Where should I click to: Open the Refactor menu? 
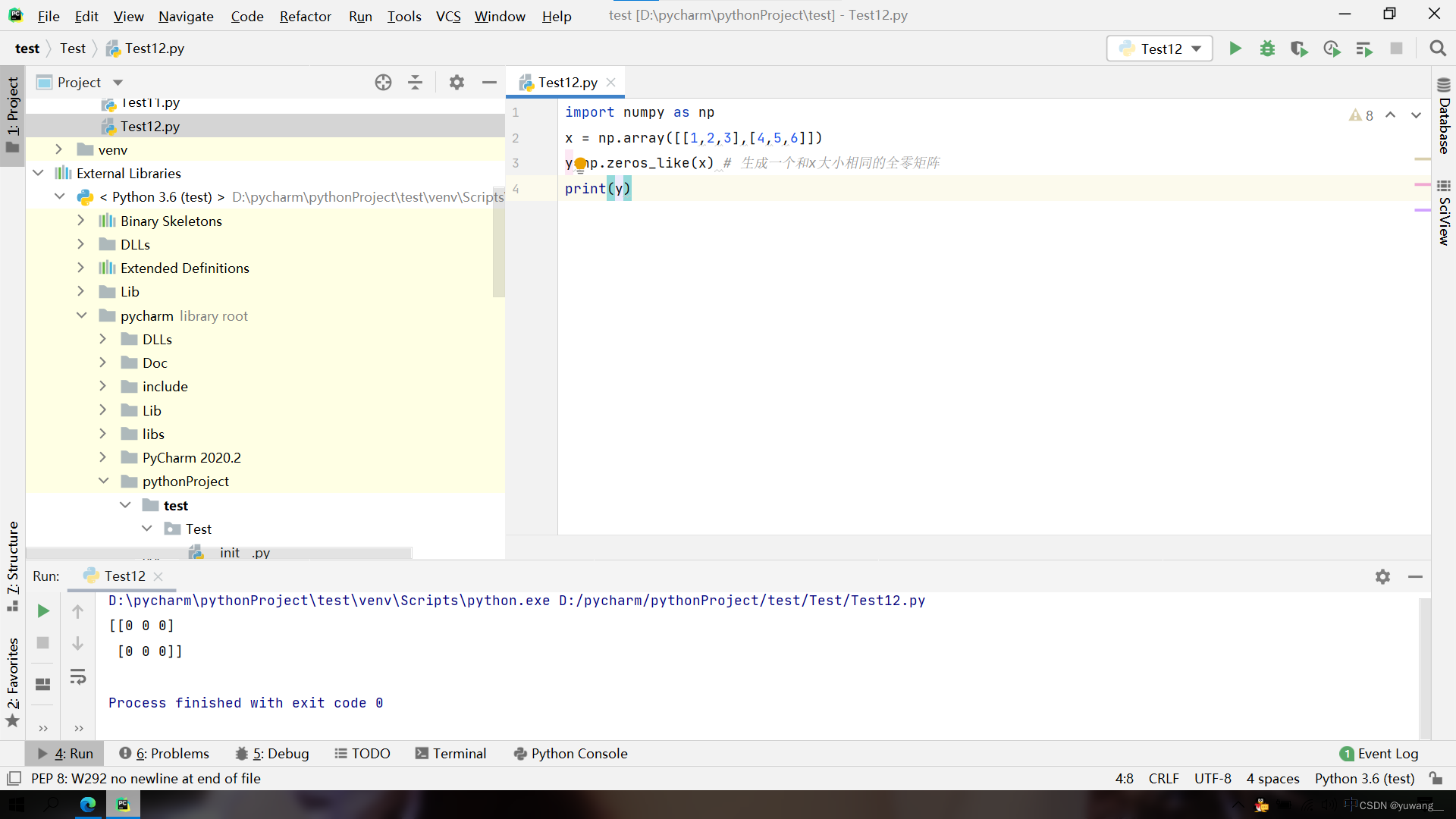pos(305,16)
